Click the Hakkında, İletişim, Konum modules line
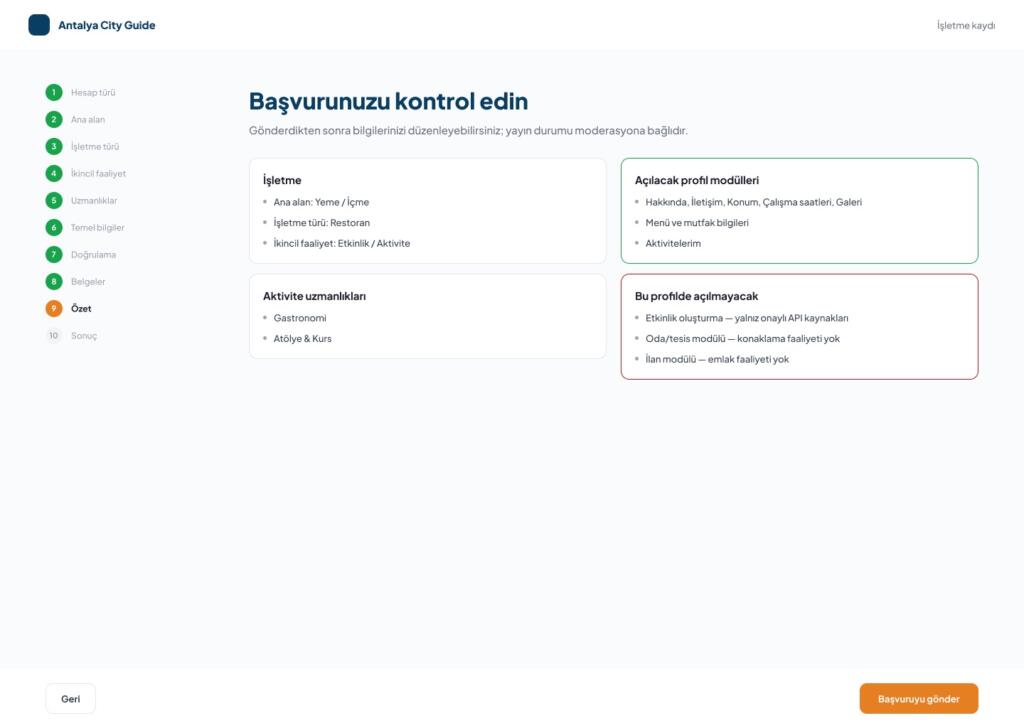 [x=754, y=202]
